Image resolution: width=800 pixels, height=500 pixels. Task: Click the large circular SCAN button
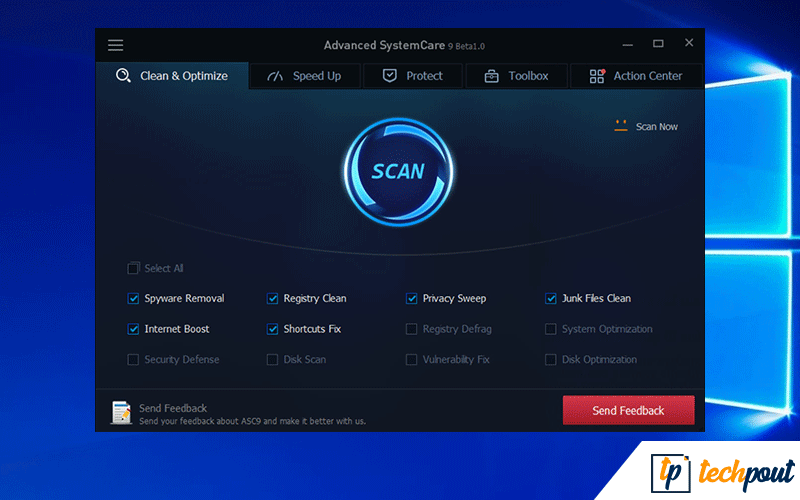pos(398,170)
